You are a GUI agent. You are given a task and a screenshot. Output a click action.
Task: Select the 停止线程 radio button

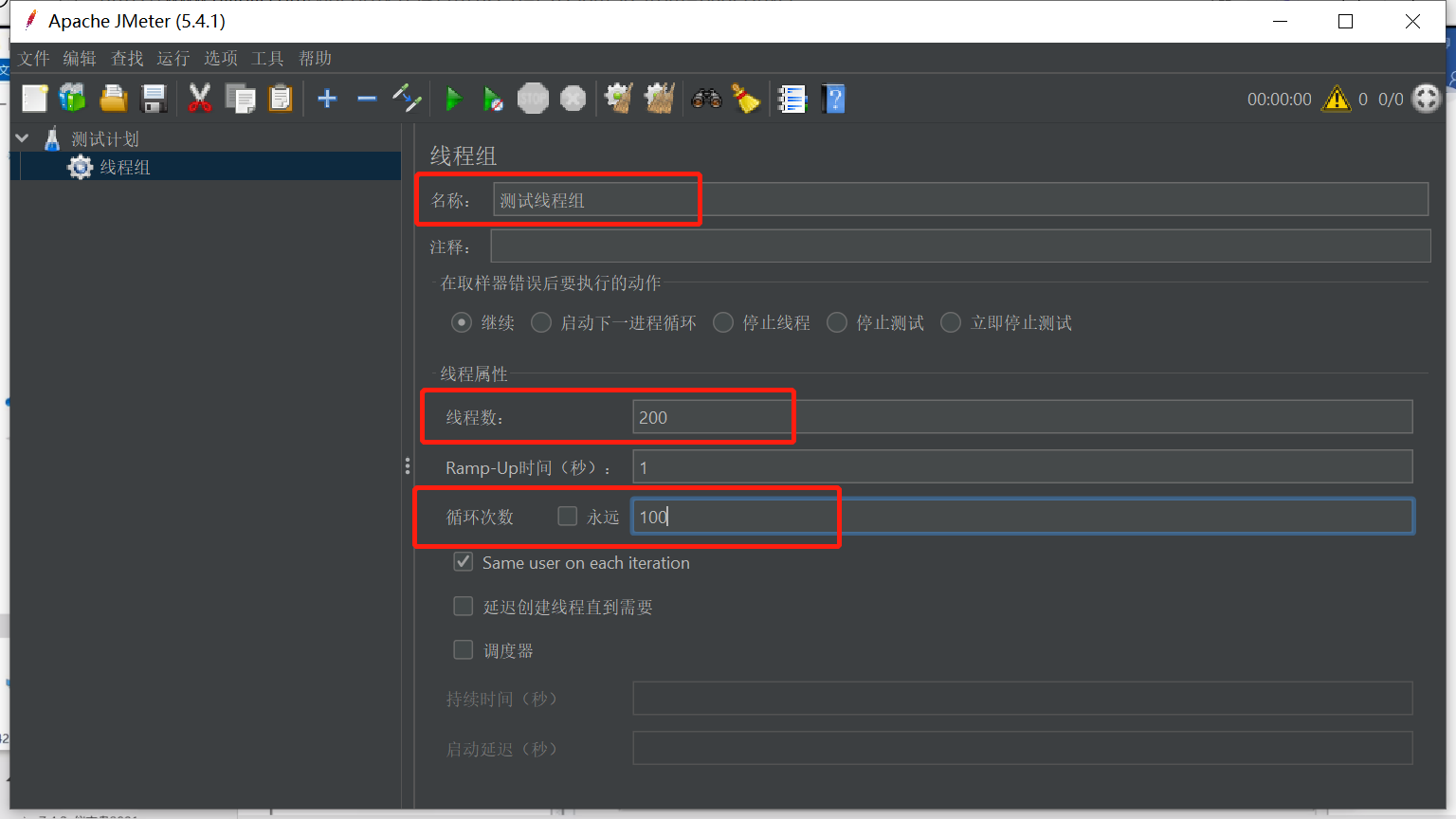click(x=723, y=323)
